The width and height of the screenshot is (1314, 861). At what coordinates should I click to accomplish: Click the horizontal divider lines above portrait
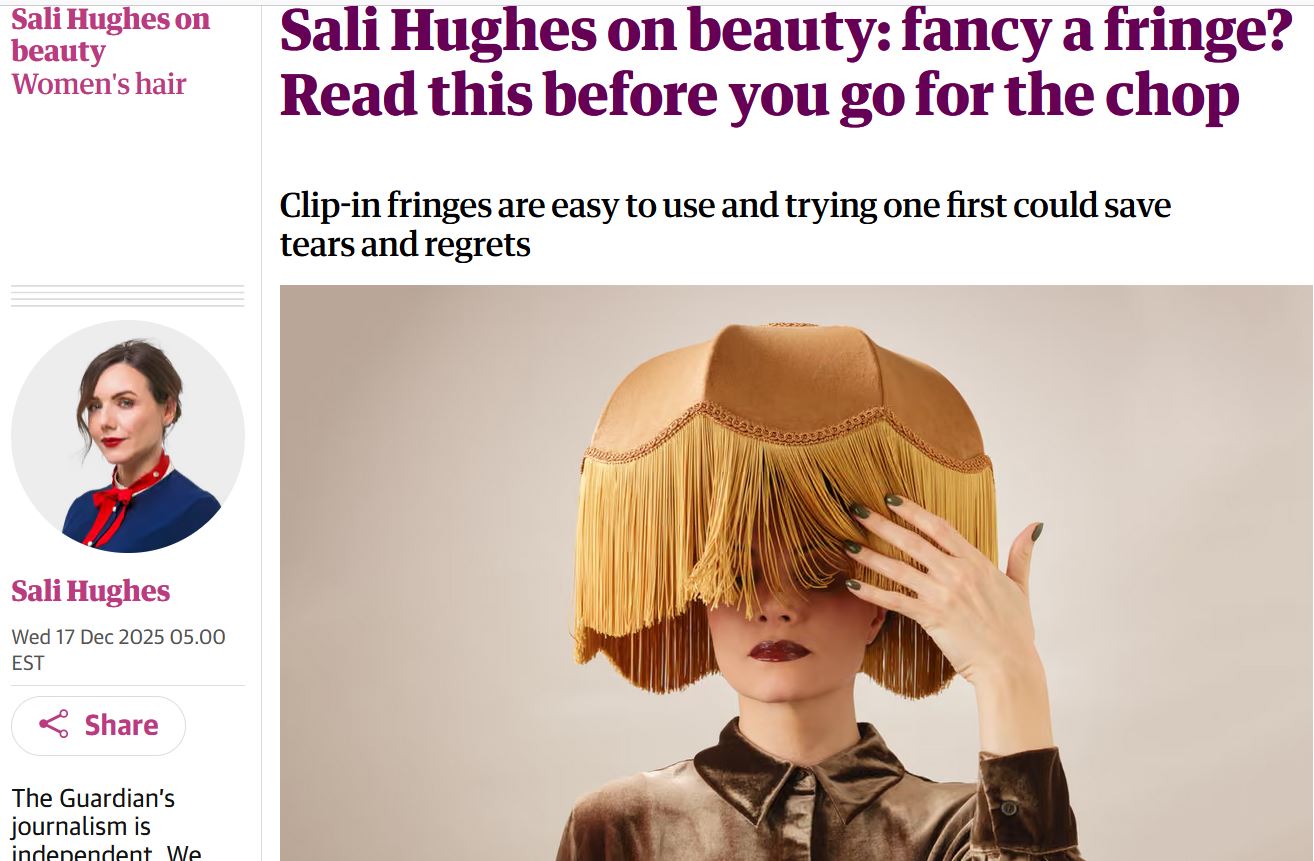(x=128, y=296)
